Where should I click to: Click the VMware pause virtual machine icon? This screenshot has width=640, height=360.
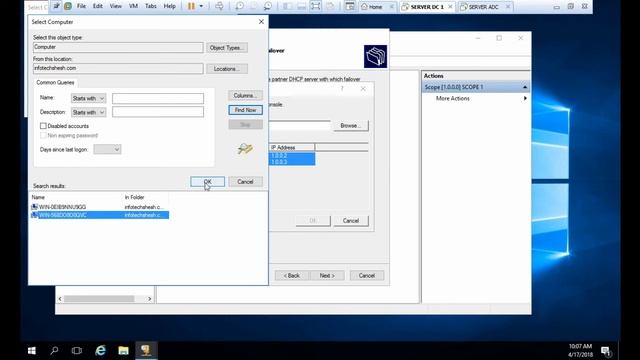(x=191, y=6)
